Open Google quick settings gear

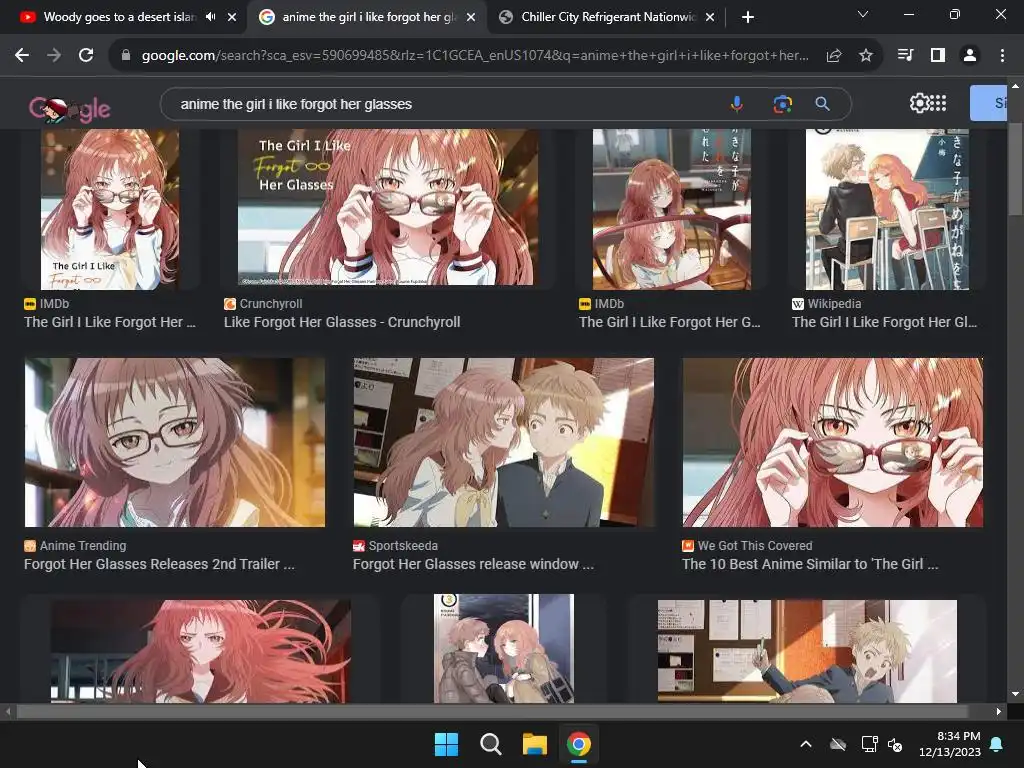(919, 103)
